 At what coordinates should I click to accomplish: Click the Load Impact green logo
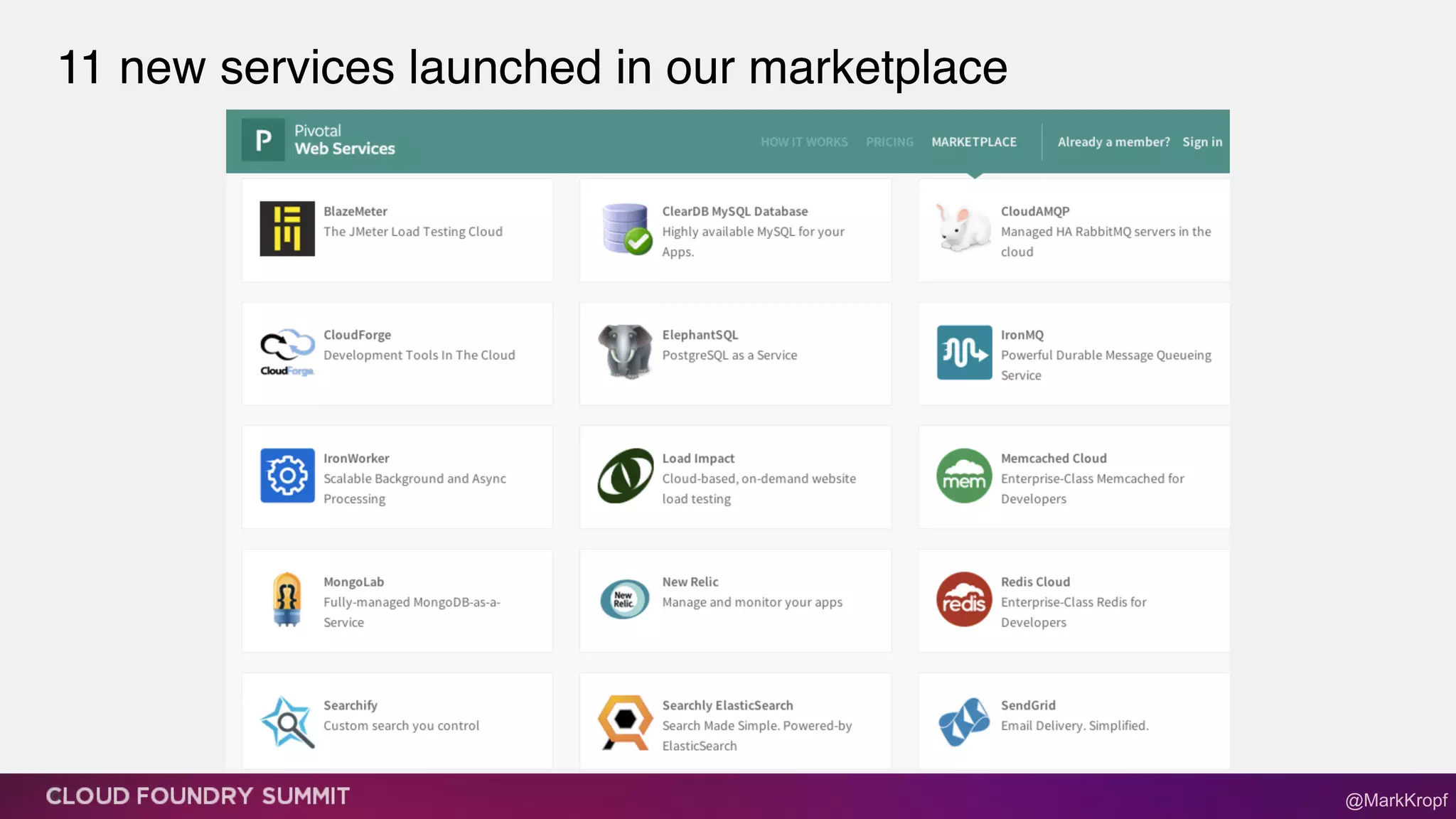[x=626, y=476]
